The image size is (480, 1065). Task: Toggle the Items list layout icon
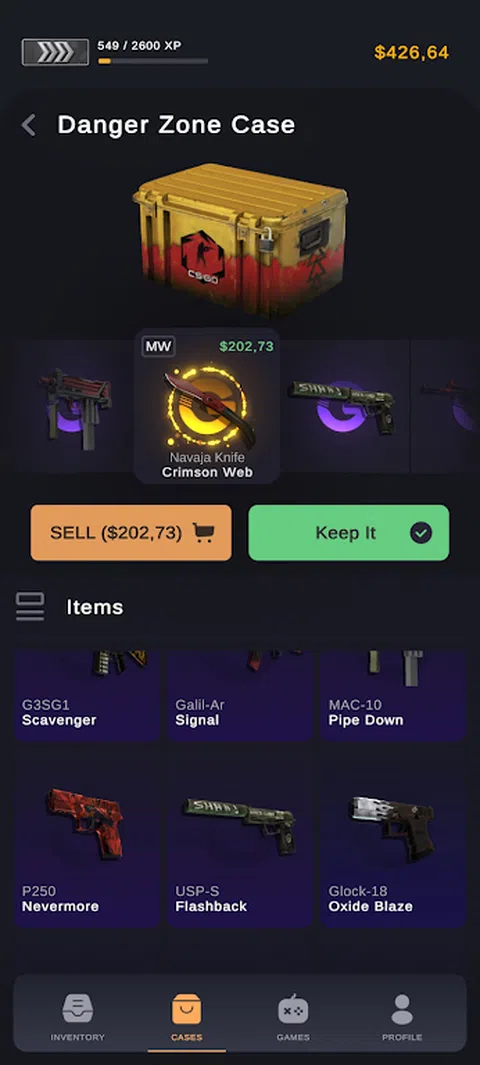click(x=30, y=607)
